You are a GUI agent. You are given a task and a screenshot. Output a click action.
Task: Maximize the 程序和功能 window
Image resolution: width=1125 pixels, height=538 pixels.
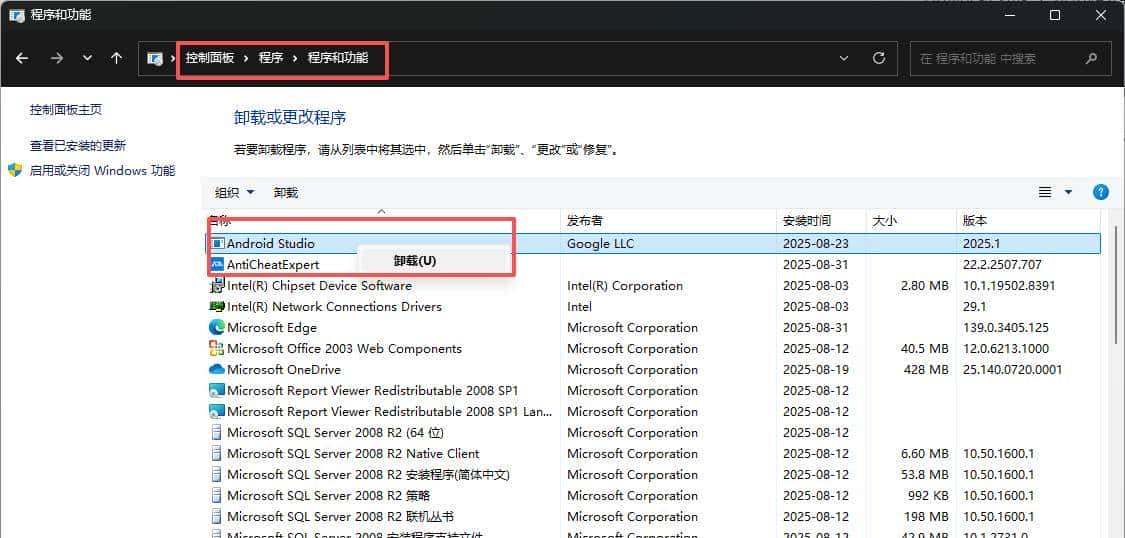coord(1055,14)
